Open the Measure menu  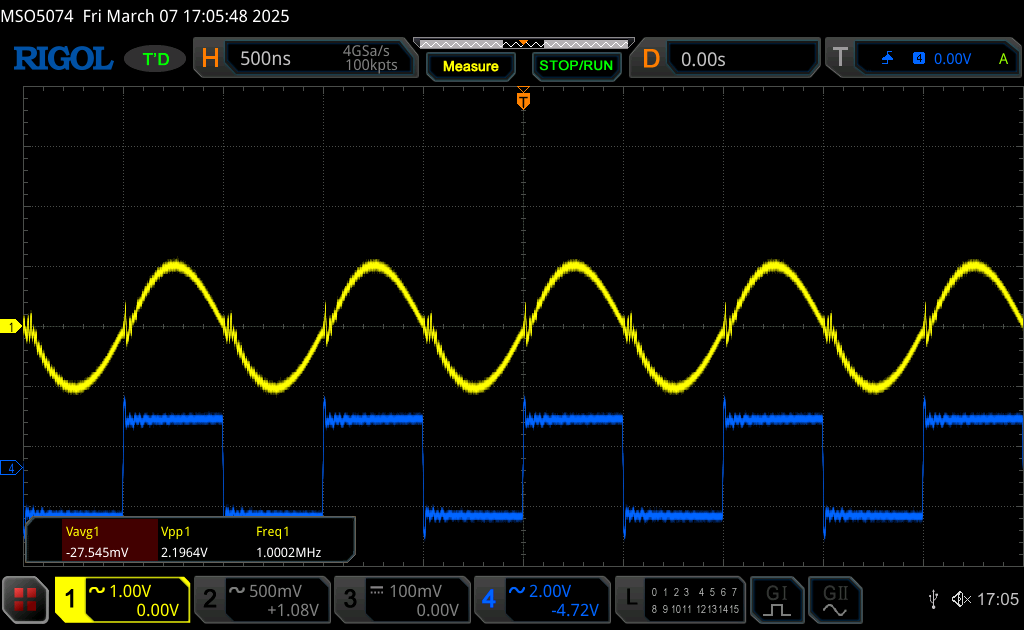pos(470,66)
